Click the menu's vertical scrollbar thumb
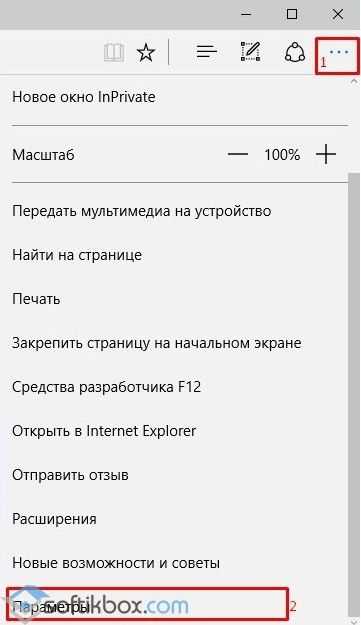The image size is (361, 625). click(x=354, y=393)
